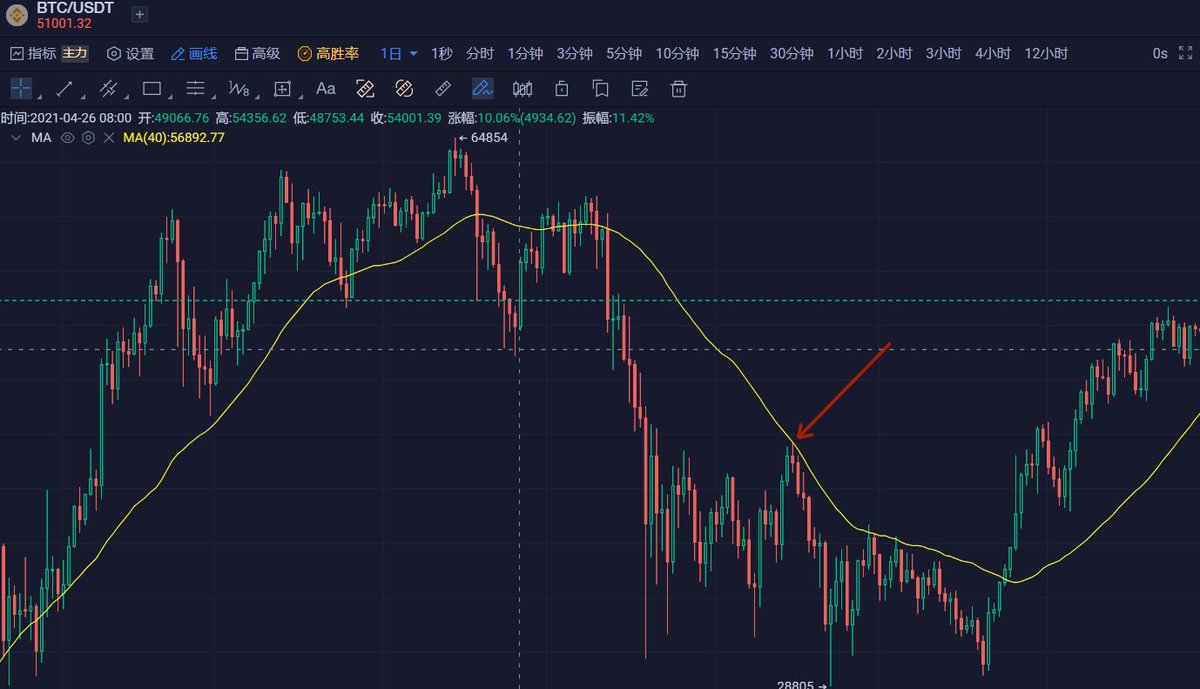Image resolution: width=1200 pixels, height=689 pixels.
Task: Add a new chart tab with plus button
Action: click(x=140, y=14)
